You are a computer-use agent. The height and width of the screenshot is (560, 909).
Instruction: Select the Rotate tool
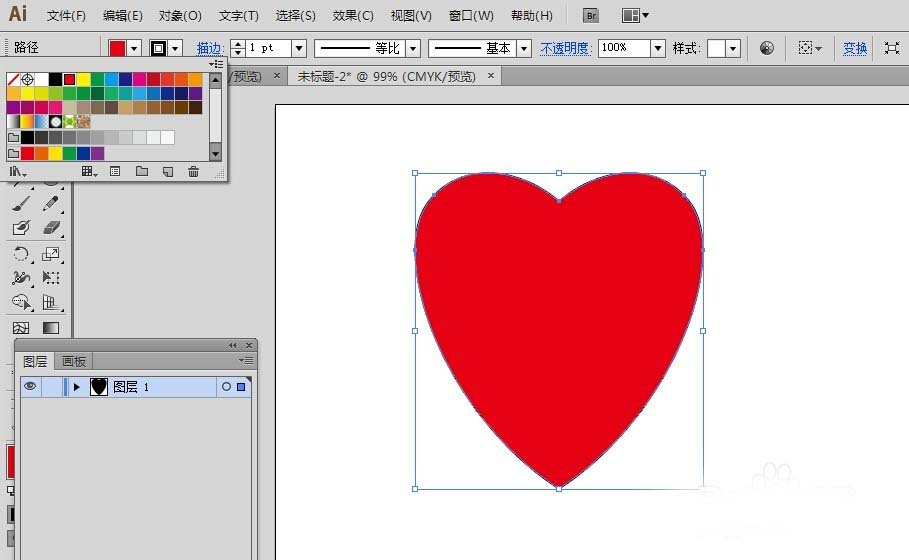pos(21,254)
